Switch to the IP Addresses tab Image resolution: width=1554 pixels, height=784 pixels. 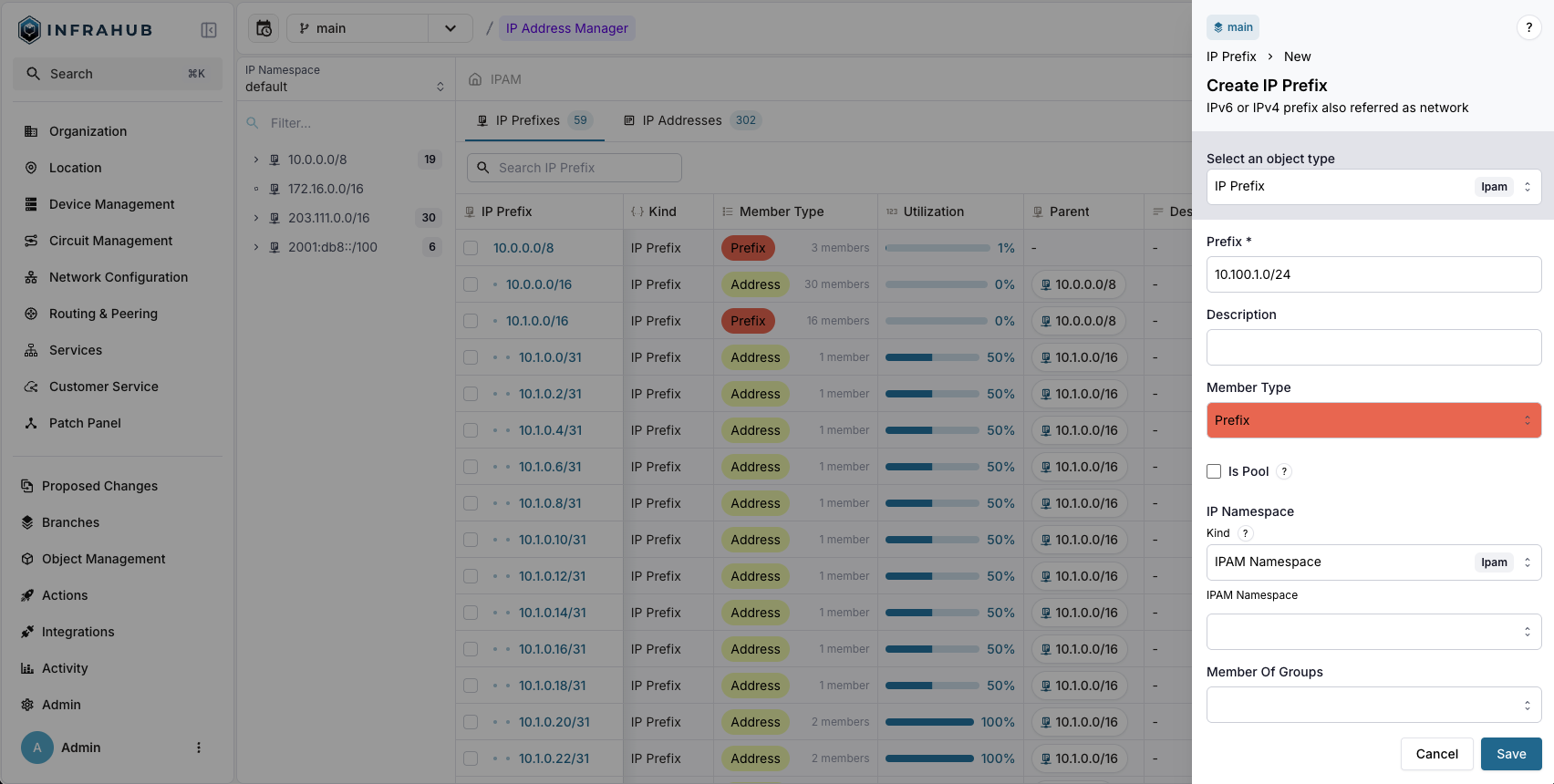click(x=681, y=120)
